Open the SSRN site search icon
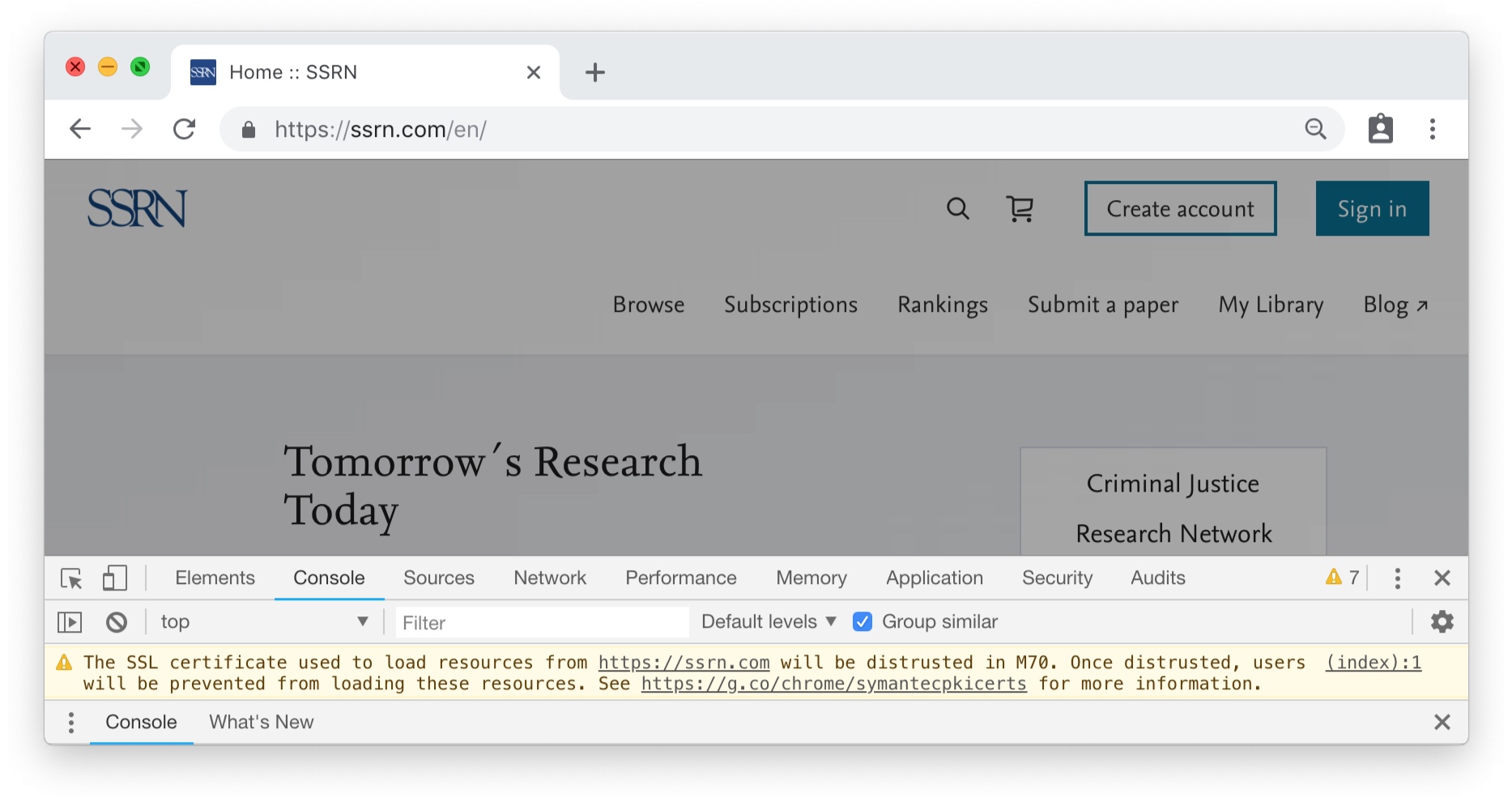This screenshot has width=1512, height=802. [x=958, y=209]
